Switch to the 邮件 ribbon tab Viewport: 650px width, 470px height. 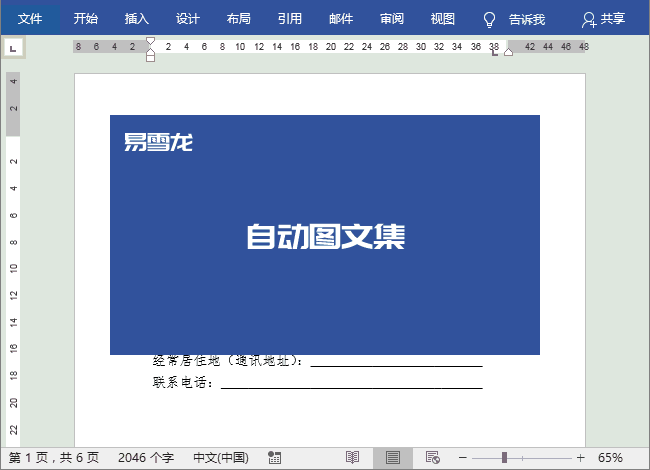tap(341, 19)
